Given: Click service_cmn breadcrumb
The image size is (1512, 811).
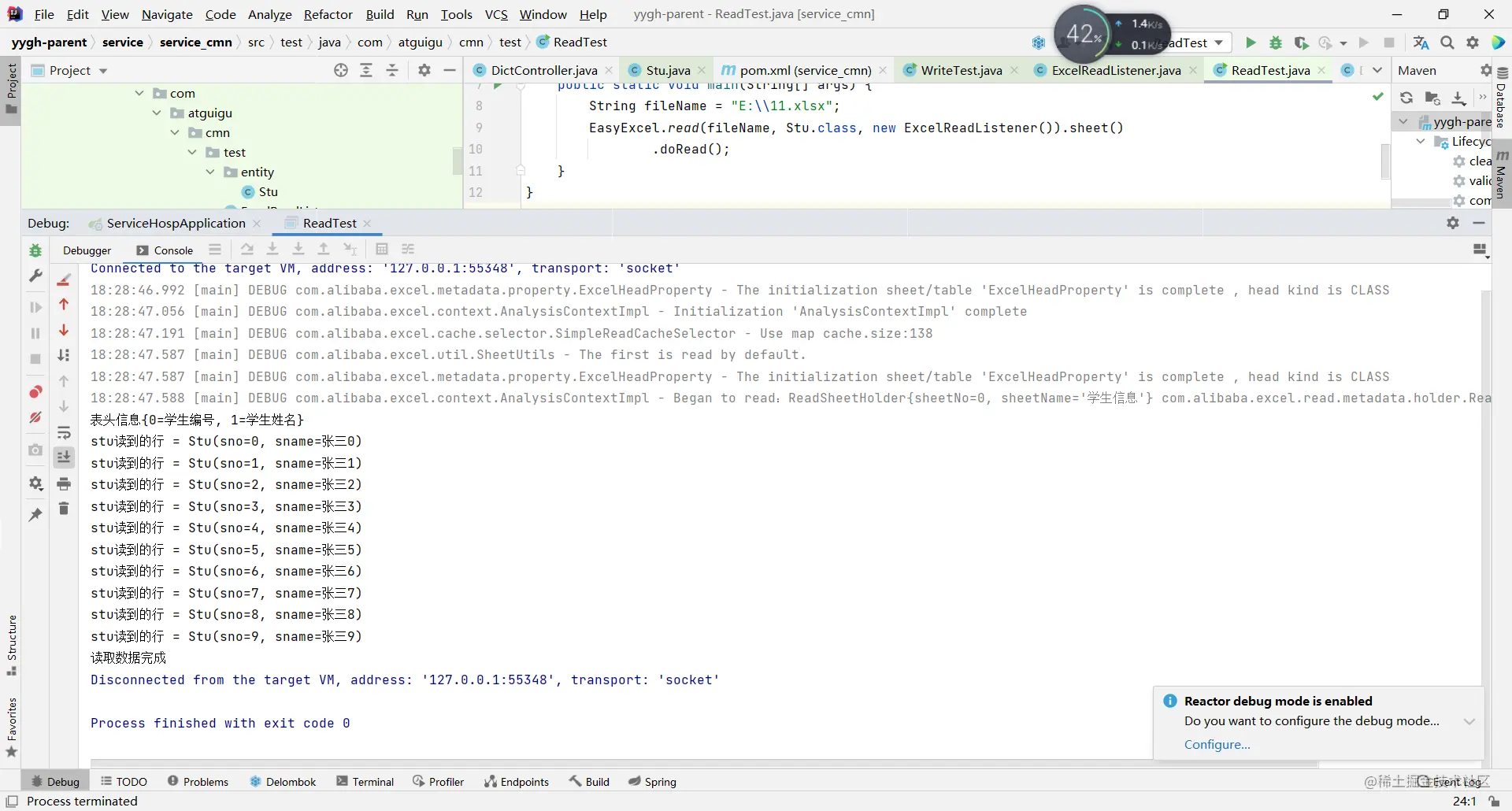Looking at the screenshot, I should click(196, 43).
